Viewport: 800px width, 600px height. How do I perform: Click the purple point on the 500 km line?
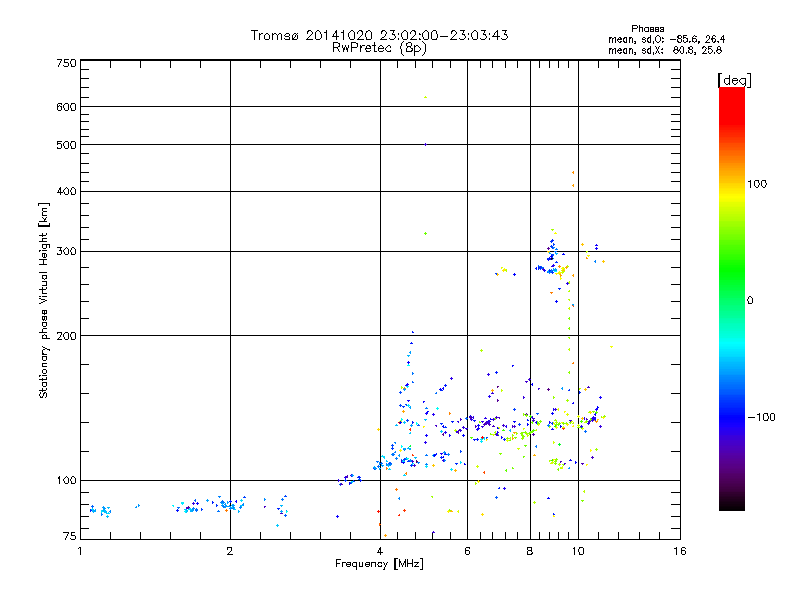(426, 144)
